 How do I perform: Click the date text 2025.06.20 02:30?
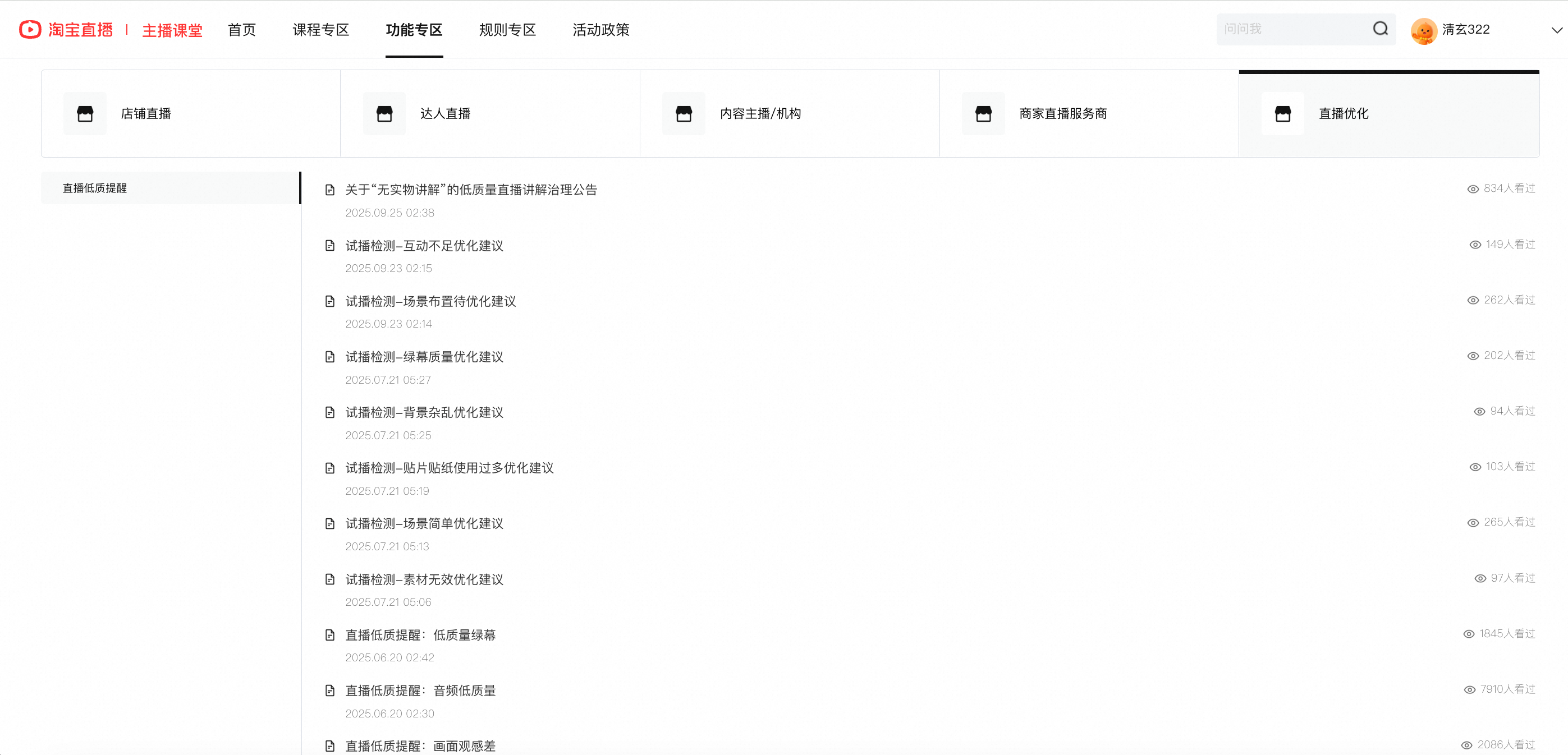point(389,713)
